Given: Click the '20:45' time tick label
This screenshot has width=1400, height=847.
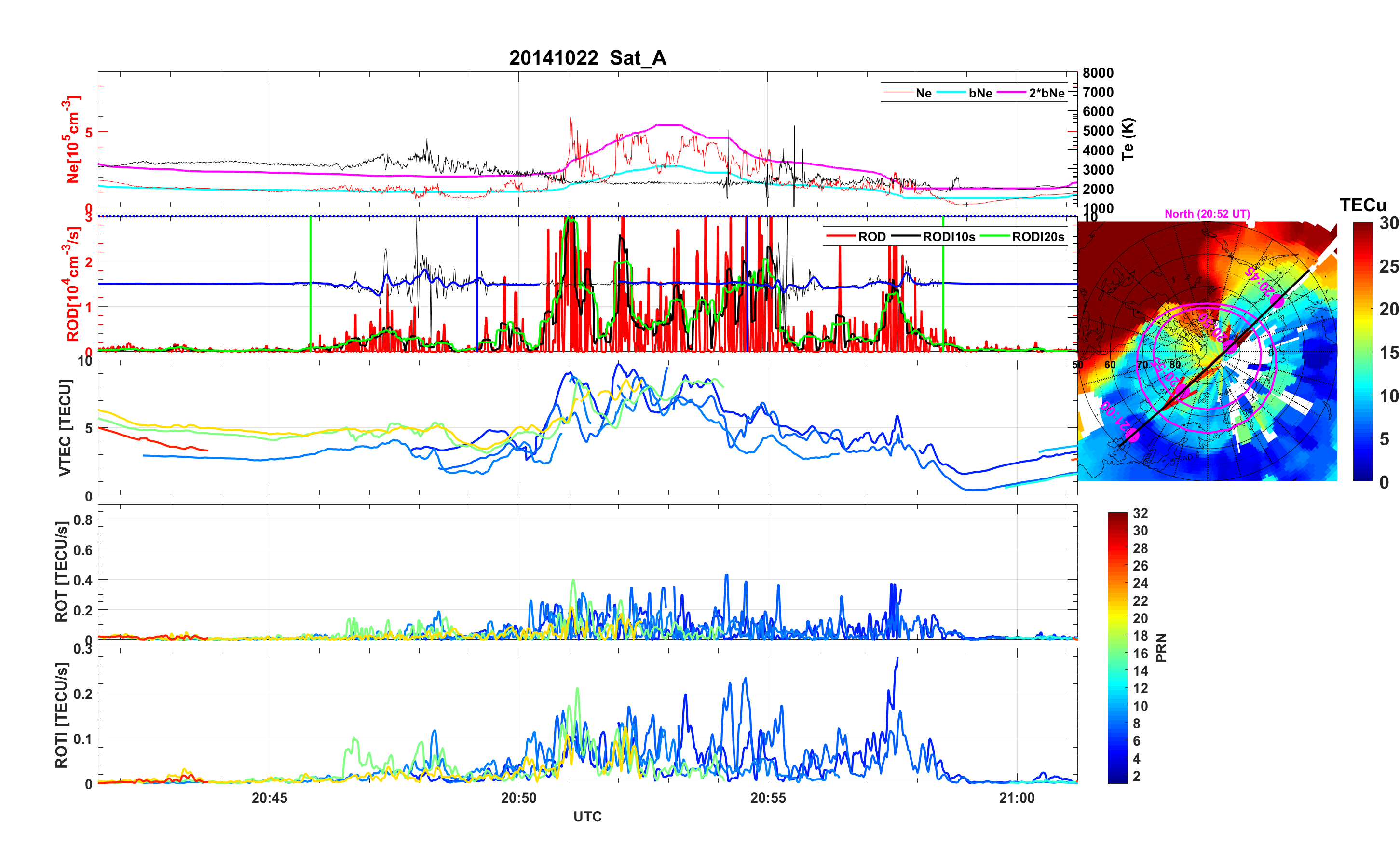Looking at the screenshot, I should coord(269,797).
